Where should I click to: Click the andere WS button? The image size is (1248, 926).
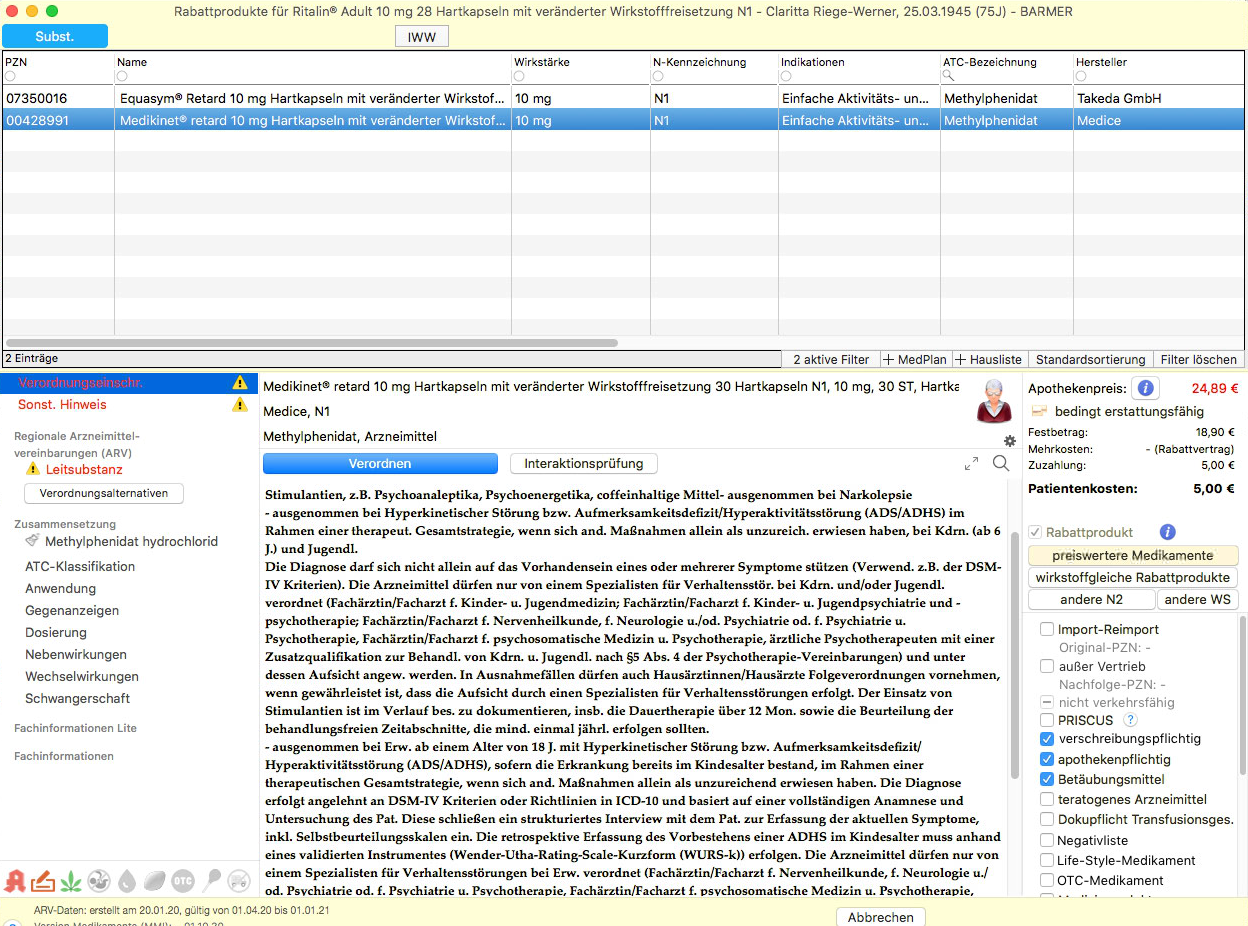tap(1198, 600)
